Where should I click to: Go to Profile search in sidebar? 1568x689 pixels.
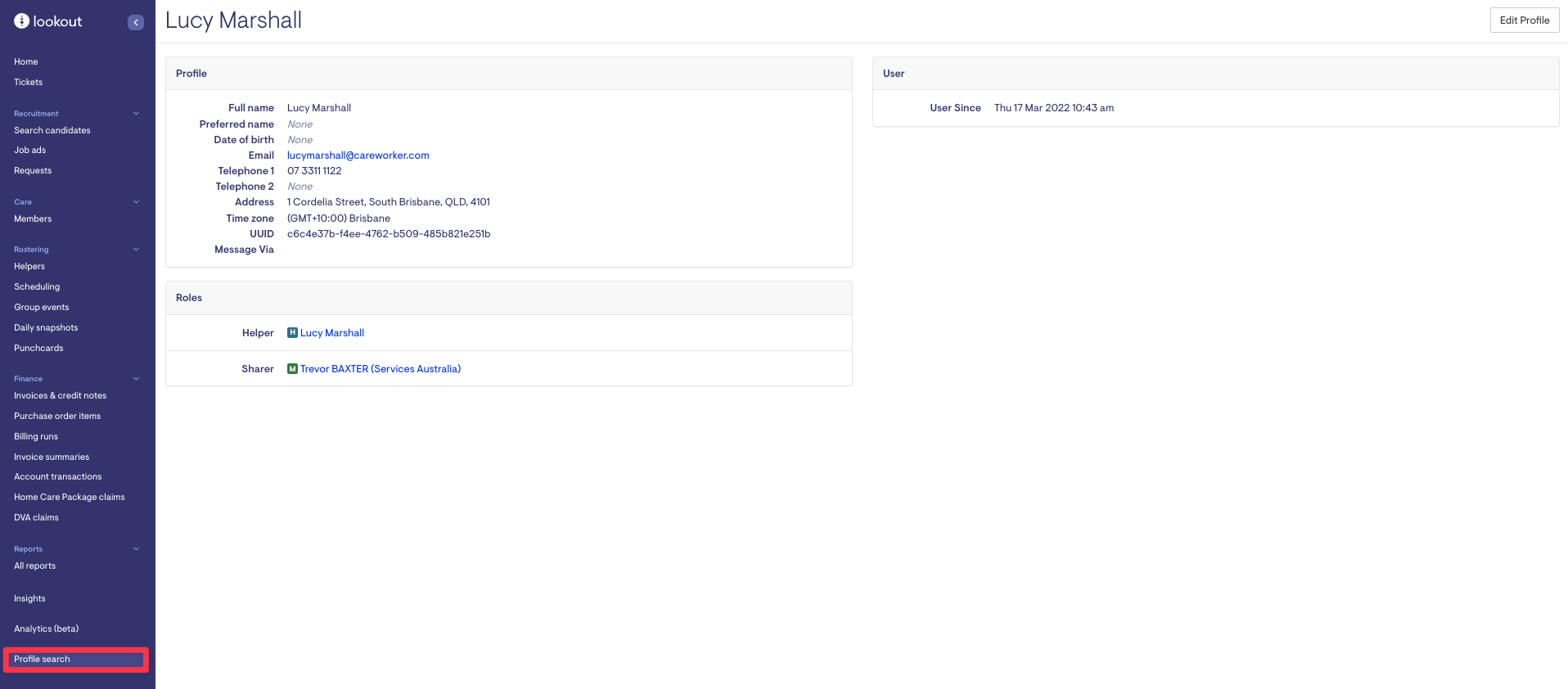tap(43, 660)
